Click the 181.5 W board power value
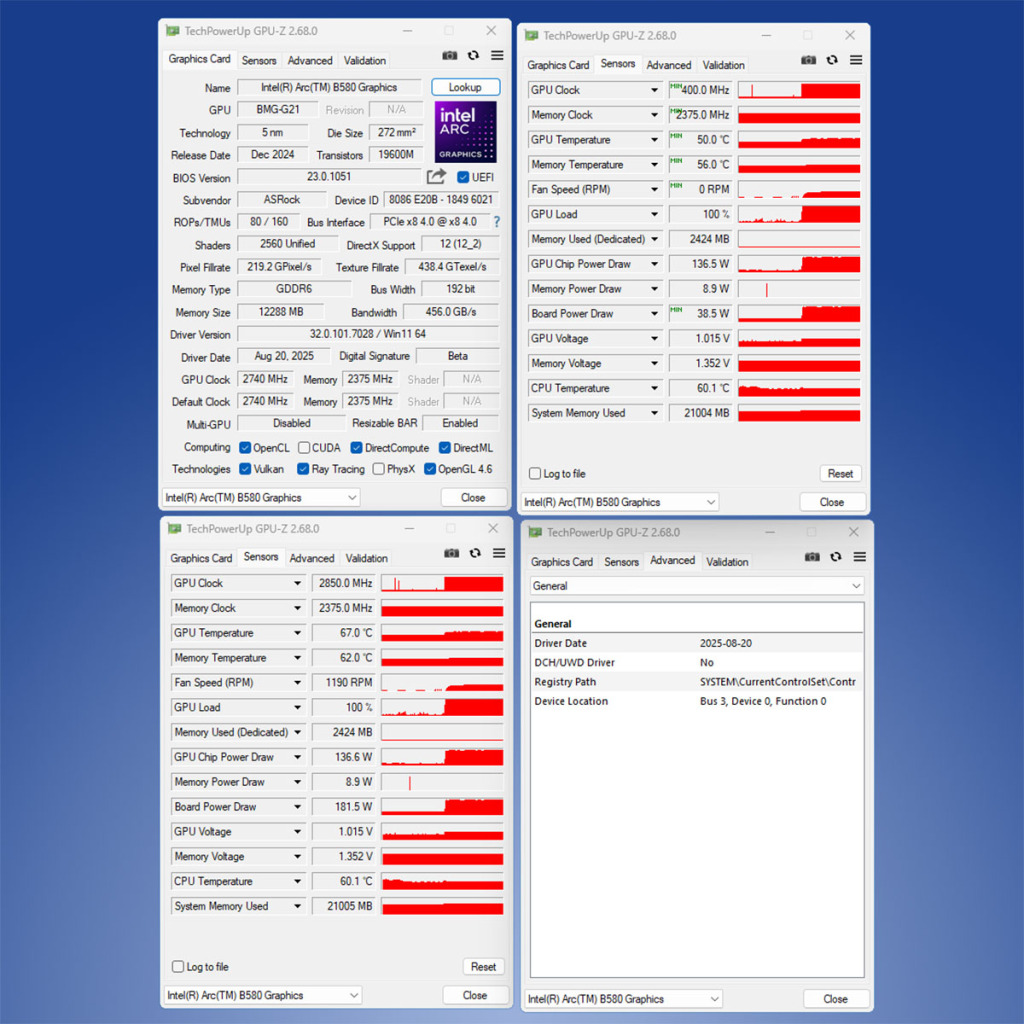Image resolution: width=1024 pixels, height=1024 pixels. (x=344, y=807)
